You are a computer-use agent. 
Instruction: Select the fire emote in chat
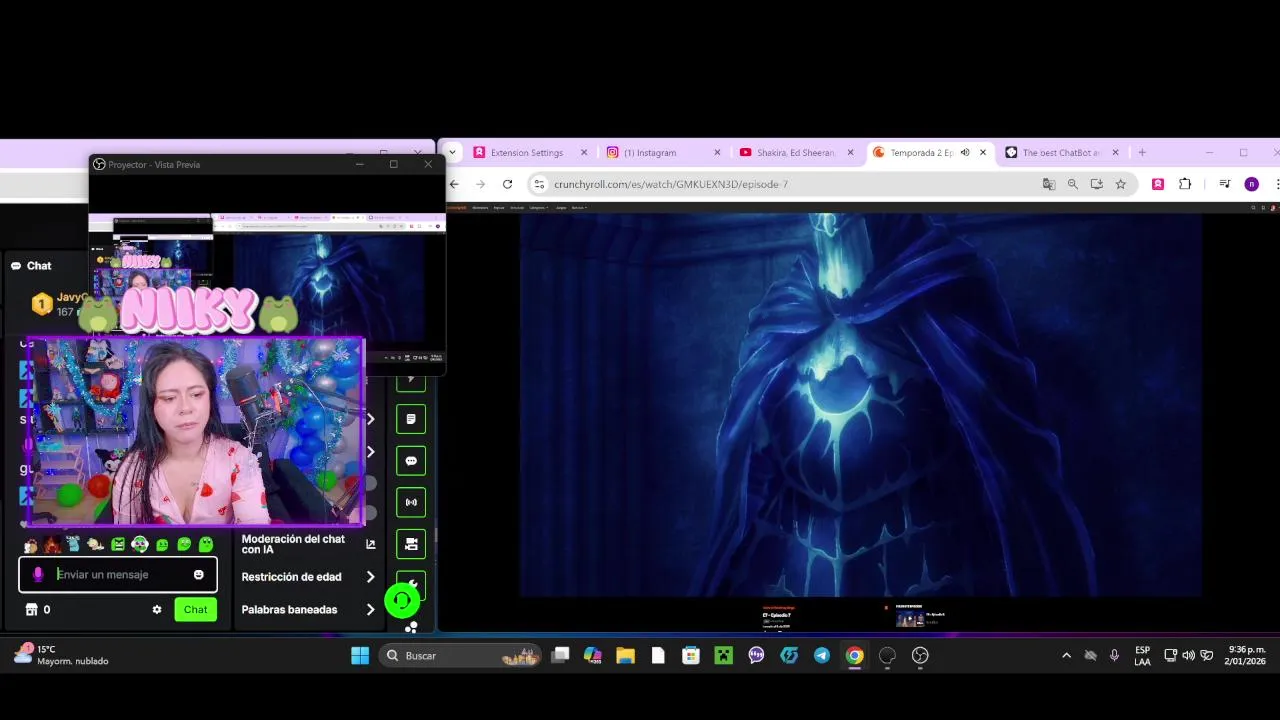point(52,545)
